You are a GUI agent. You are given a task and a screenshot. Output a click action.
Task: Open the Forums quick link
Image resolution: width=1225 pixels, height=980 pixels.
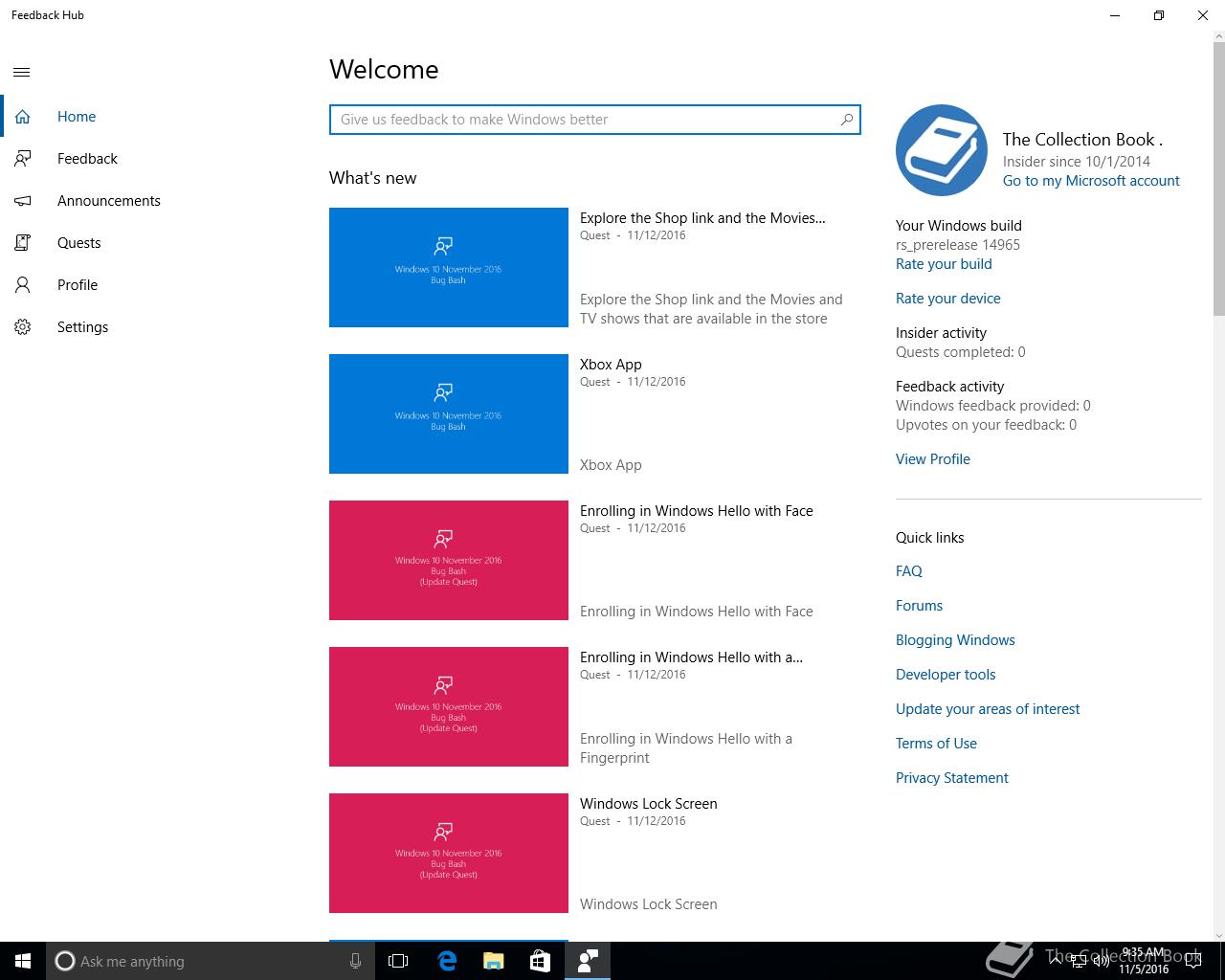click(x=919, y=606)
